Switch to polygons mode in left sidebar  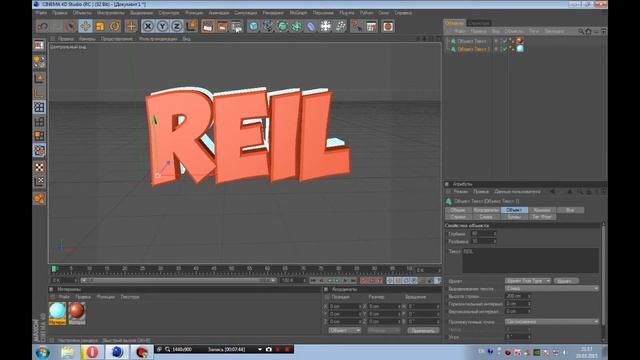39,136
